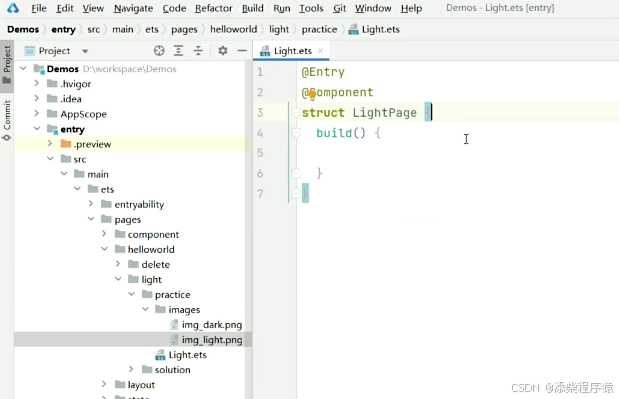Collapse the pages folder
Image resolution: width=619 pixels, height=399 pixels.
tap(91, 219)
